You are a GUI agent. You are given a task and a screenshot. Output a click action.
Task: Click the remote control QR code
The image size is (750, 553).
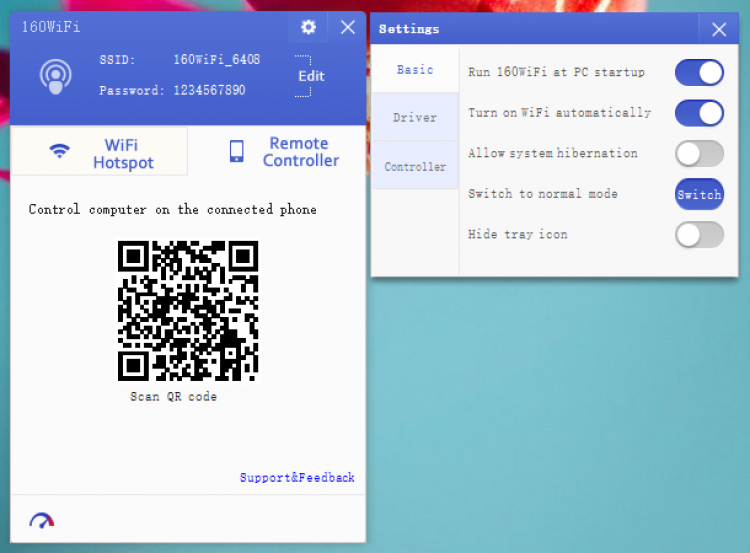click(188, 311)
